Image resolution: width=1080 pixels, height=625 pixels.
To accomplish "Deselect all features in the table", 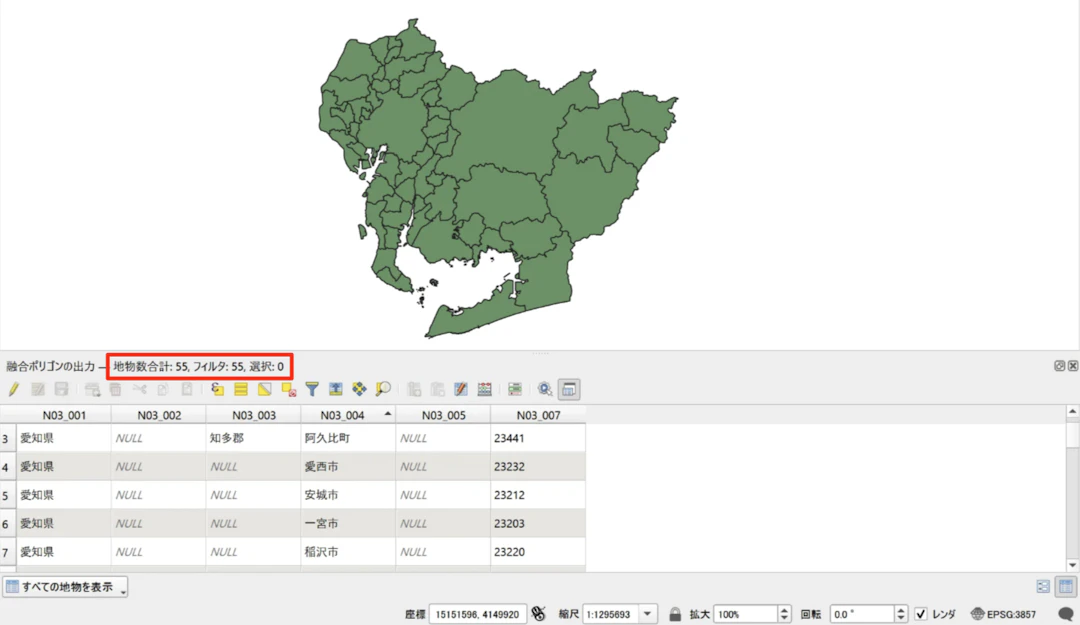I will [288, 389].
